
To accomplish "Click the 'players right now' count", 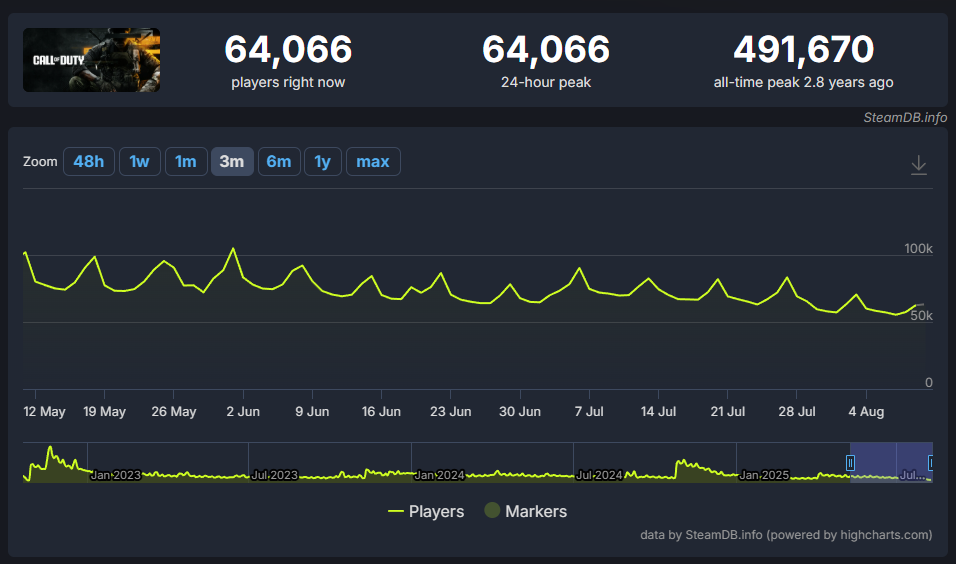I will (x=288, y=49).
